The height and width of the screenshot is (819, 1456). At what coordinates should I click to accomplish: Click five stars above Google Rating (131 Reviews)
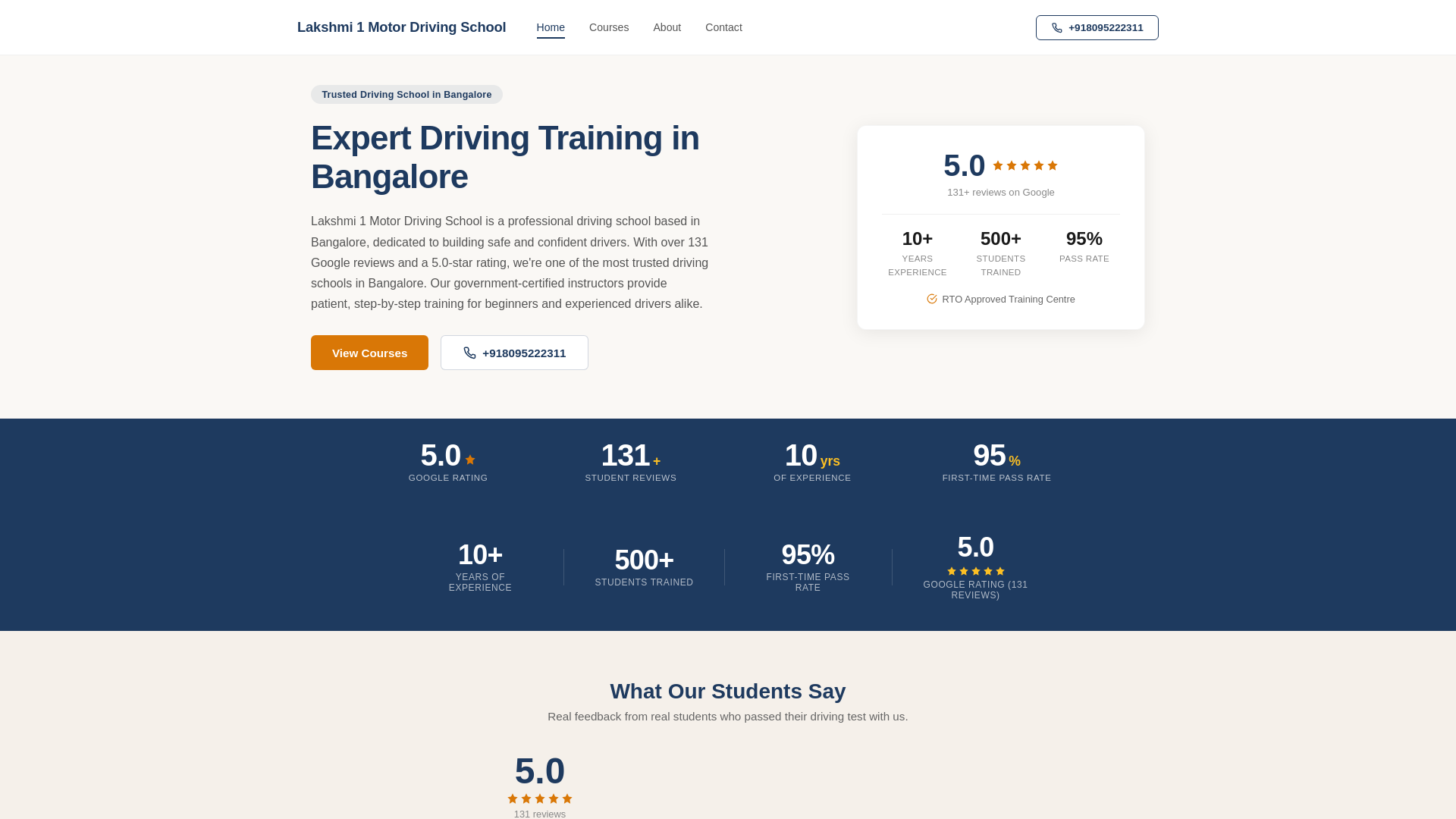[976, 571]
